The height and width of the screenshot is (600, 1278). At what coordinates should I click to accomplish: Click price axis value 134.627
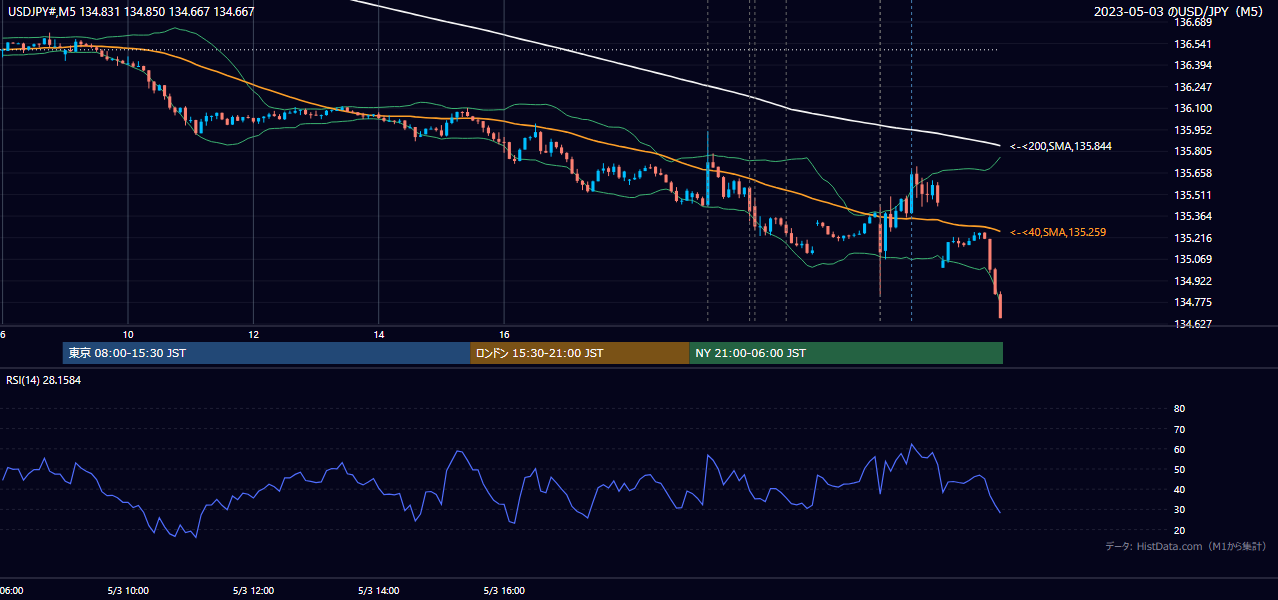tap(1193, 324)
